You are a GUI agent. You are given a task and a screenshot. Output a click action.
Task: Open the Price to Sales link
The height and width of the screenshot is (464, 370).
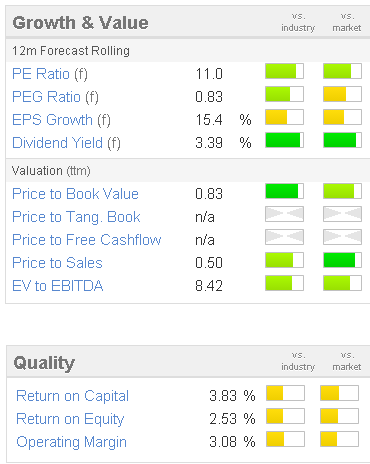(x=57, y=263)
